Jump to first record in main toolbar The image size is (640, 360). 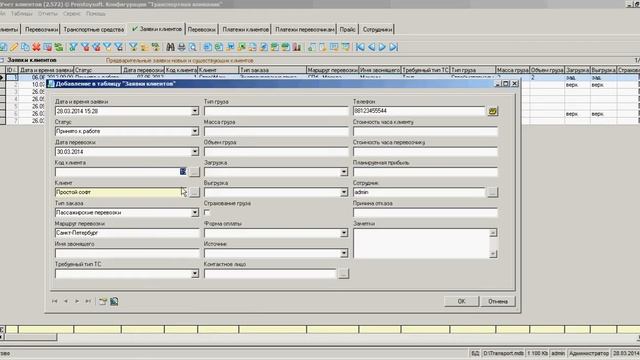tap(360, 47)
